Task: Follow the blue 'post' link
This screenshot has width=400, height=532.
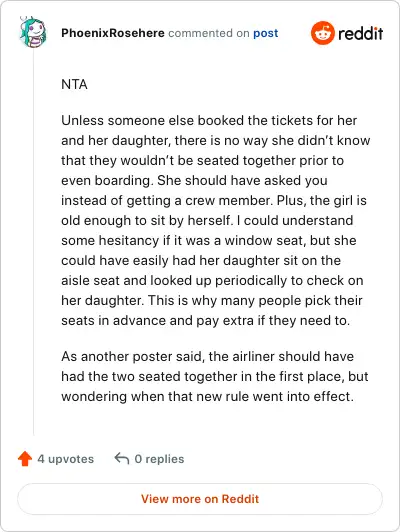Action: pyautogui.click(x=266, y=33)
